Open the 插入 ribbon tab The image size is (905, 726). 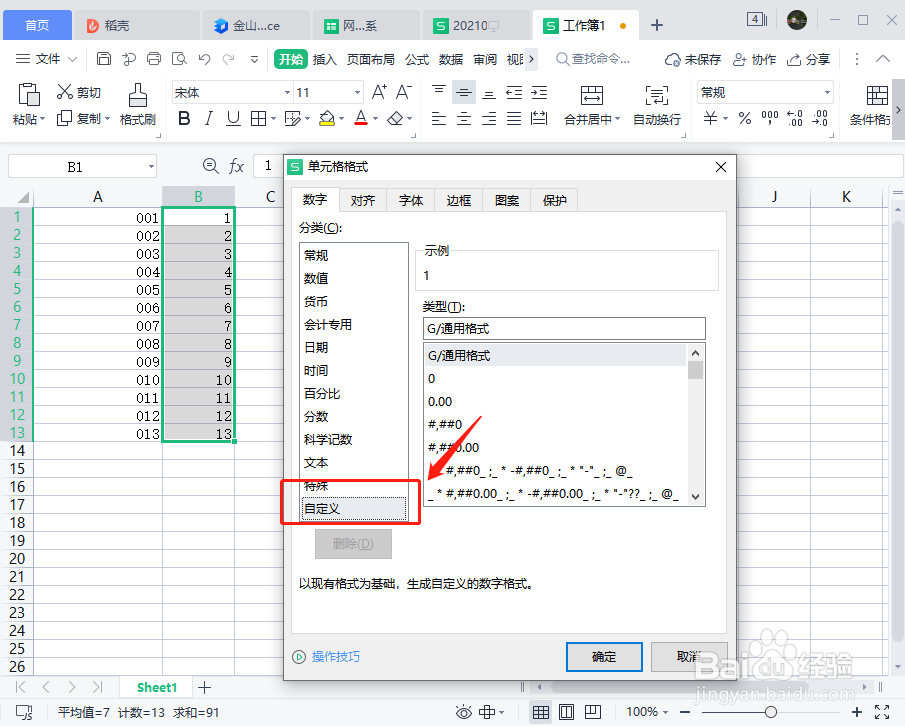tap(324, 59)
